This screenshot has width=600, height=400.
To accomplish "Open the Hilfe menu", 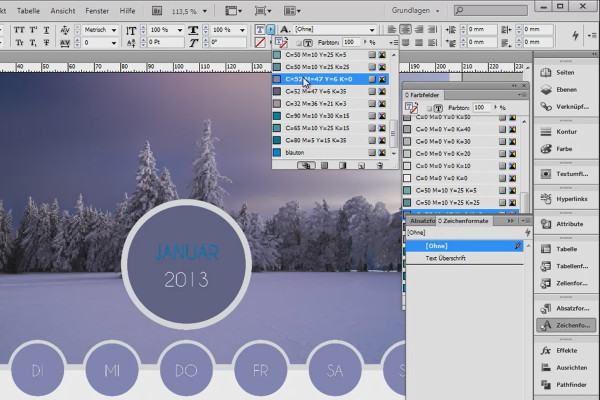I will coord(127,11).
